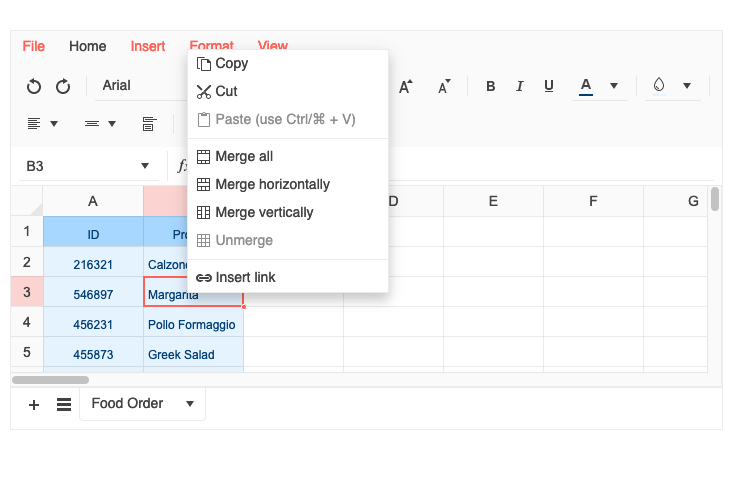Select column A header
Screen dimensions: 733x490
coord(93,201)
